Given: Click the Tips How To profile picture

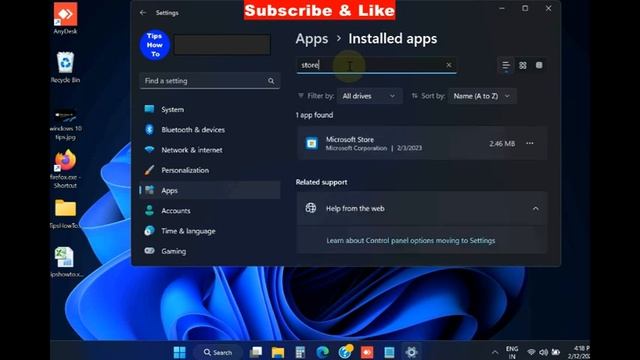Looking at the screenshot, I should pos(155,45).
